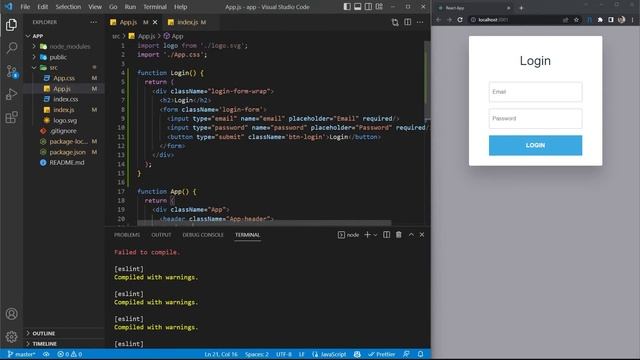
Task: Open the Source Control view
Action: click(11, 71)
